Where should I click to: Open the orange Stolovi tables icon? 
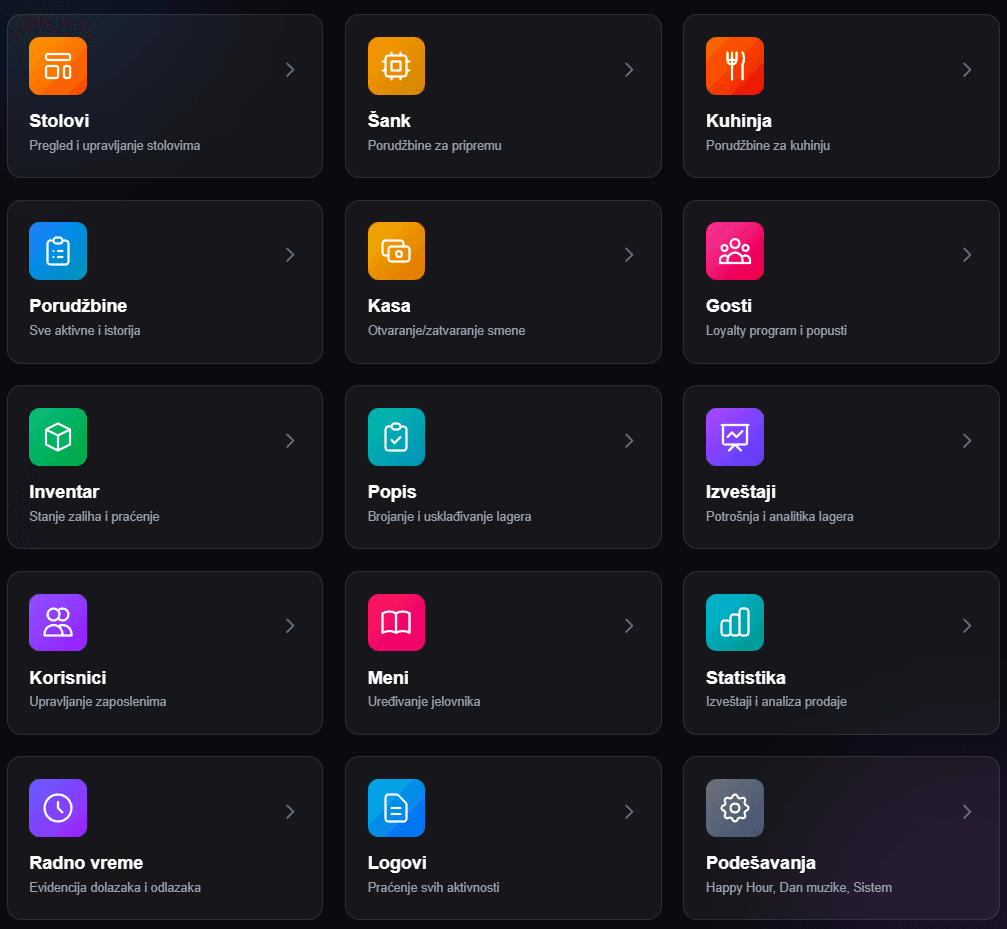pyautogui.click(x=58, y=65)
